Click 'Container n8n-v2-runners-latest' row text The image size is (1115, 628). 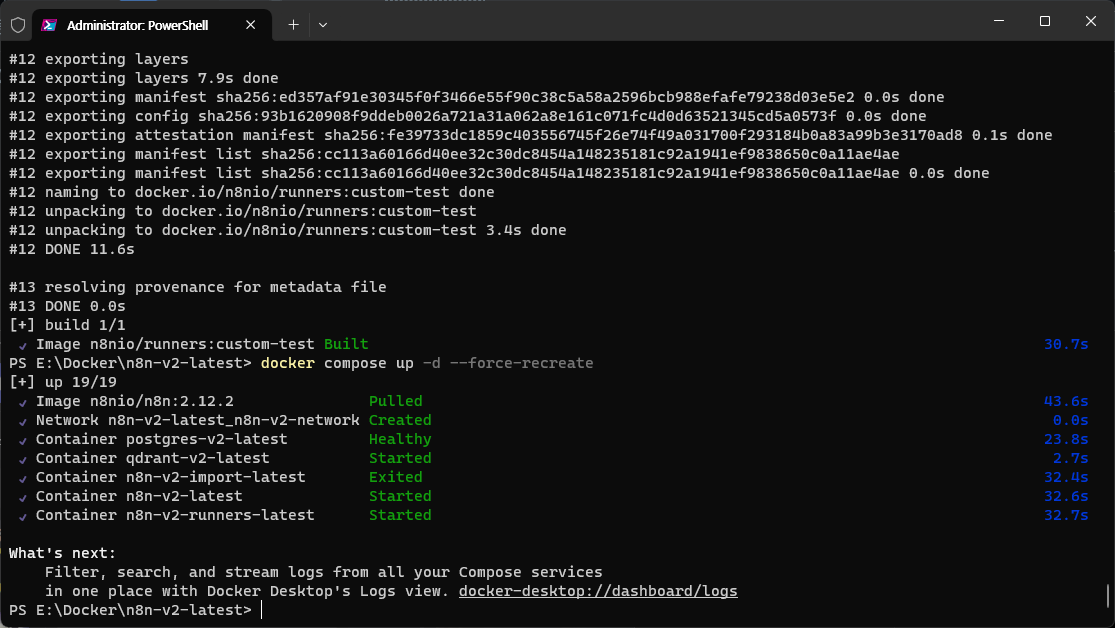pos(175,516)
